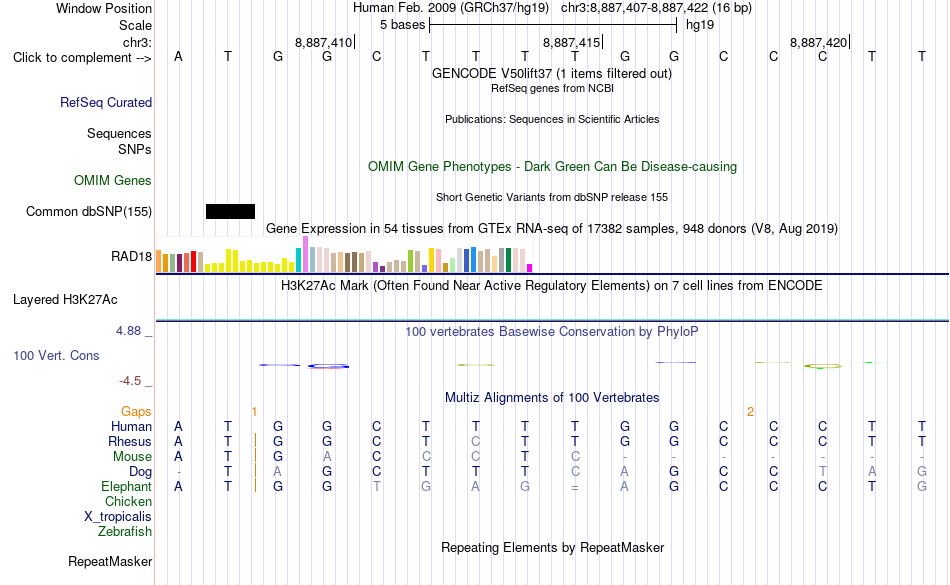Click the 8,887,415 position marker
The height and width of the screenshot is (585, 950).
571,42
